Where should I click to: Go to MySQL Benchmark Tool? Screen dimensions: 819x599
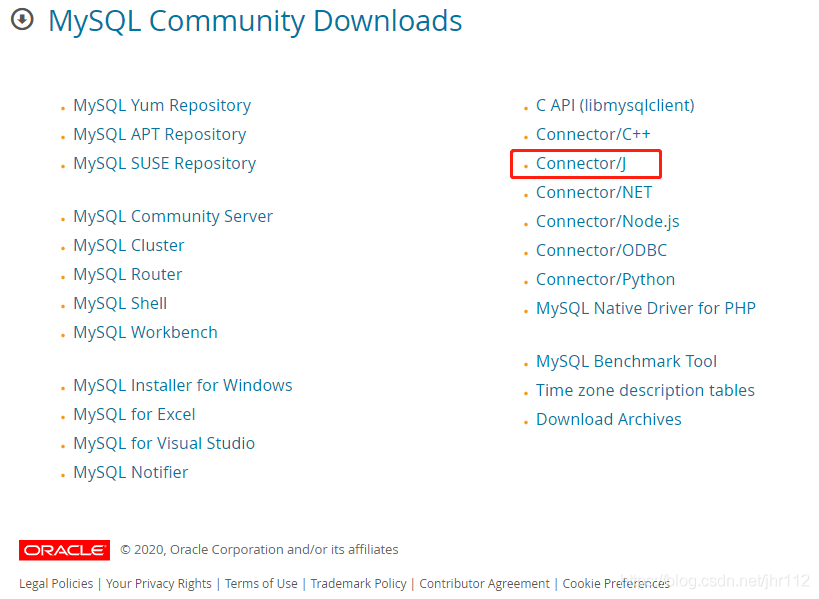[626, 361]
